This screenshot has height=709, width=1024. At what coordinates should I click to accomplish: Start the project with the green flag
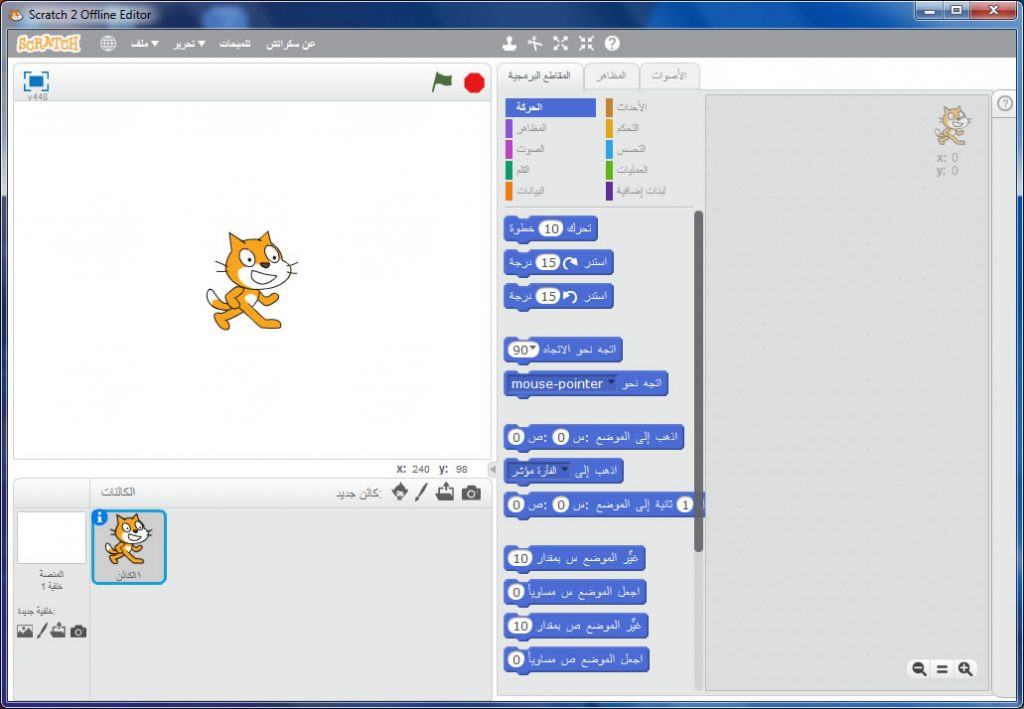[442, 82]
